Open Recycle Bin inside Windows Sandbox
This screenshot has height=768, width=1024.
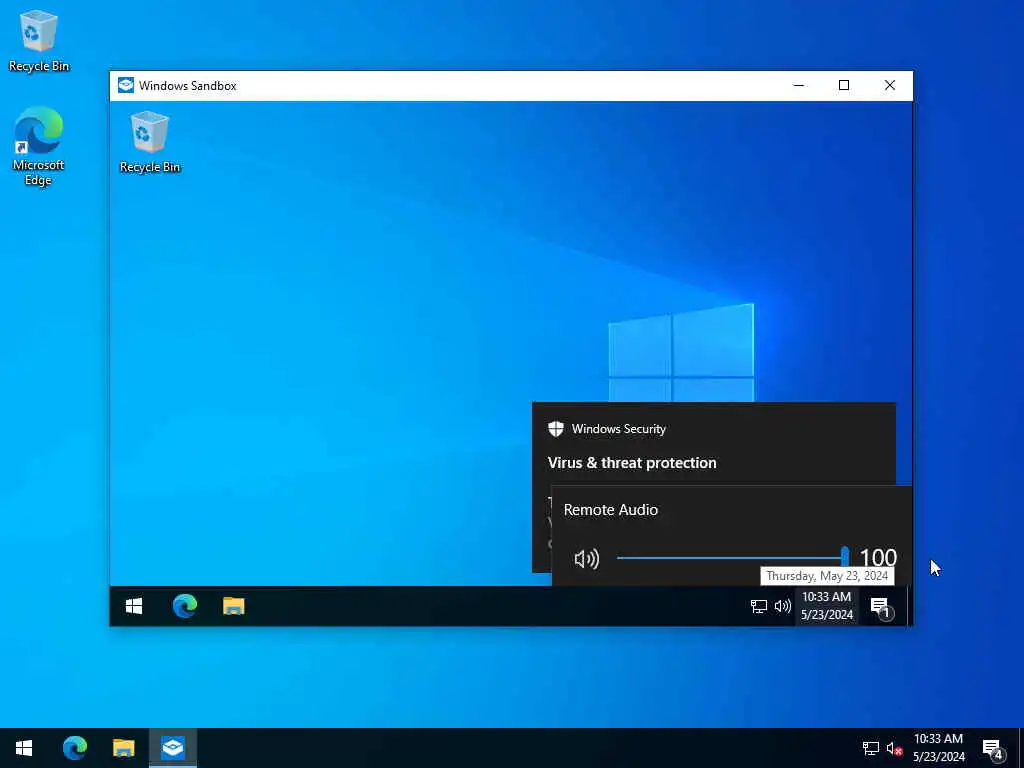150,142
